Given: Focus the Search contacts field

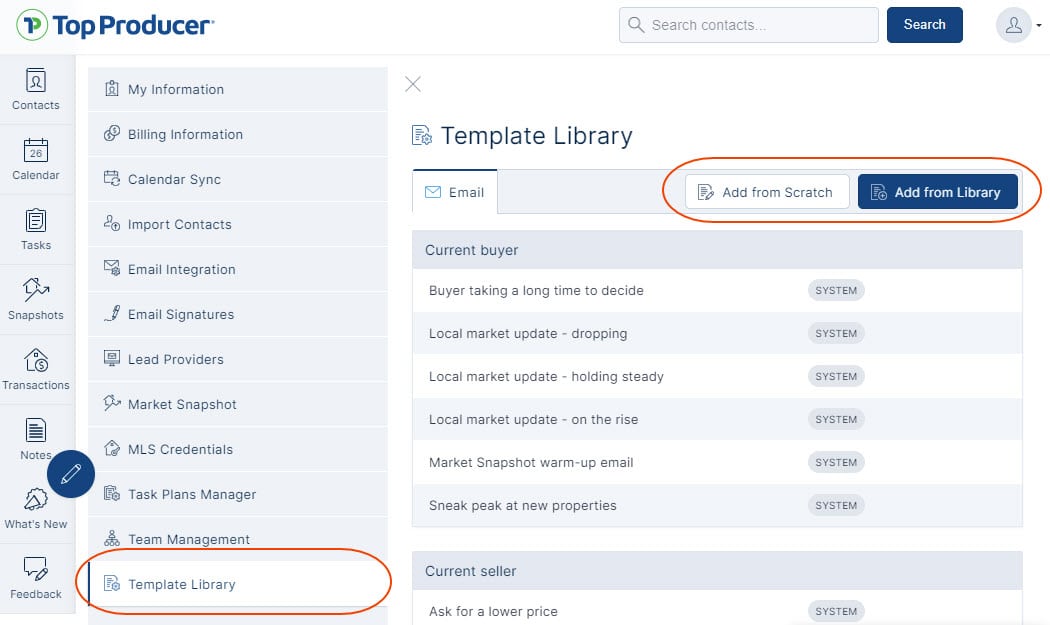Looking at the screenshot, I should point(749,25).
